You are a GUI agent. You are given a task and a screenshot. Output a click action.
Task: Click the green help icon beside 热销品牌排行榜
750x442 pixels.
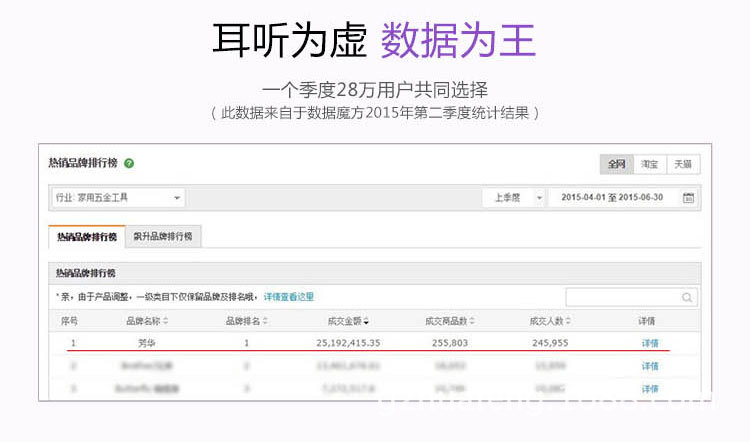pyautogui.click(x=129, y=163)
